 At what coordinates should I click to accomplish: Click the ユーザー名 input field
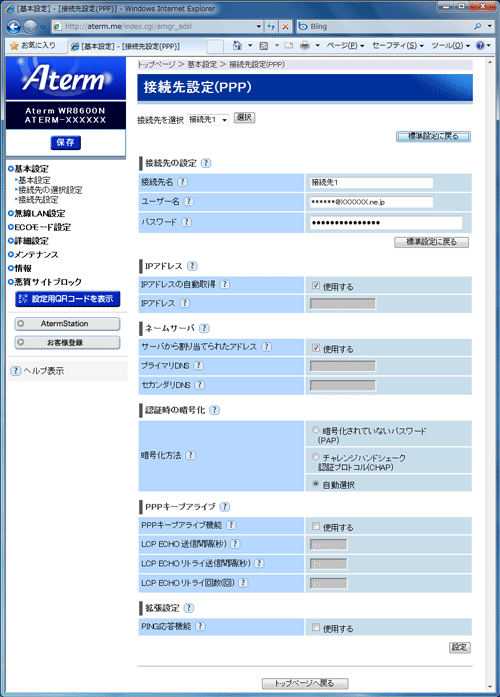(x=371, y=202)
